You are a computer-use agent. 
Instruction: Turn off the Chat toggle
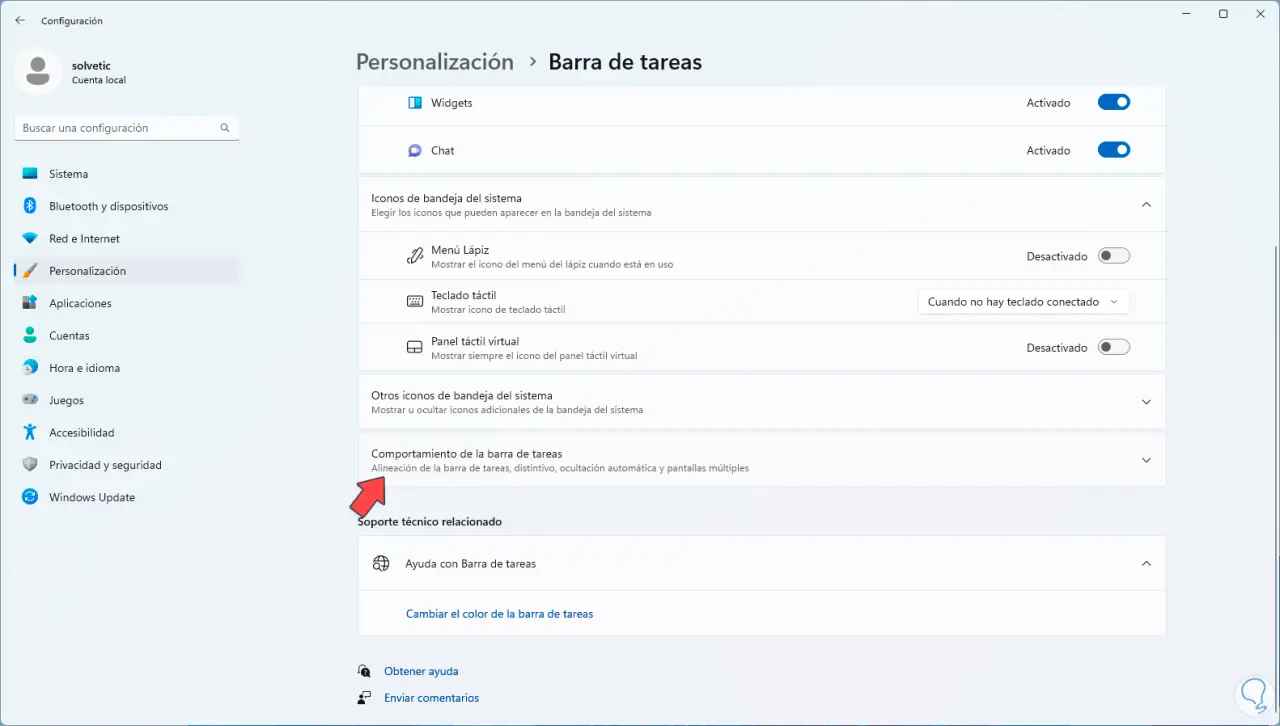click(1113, 150)
